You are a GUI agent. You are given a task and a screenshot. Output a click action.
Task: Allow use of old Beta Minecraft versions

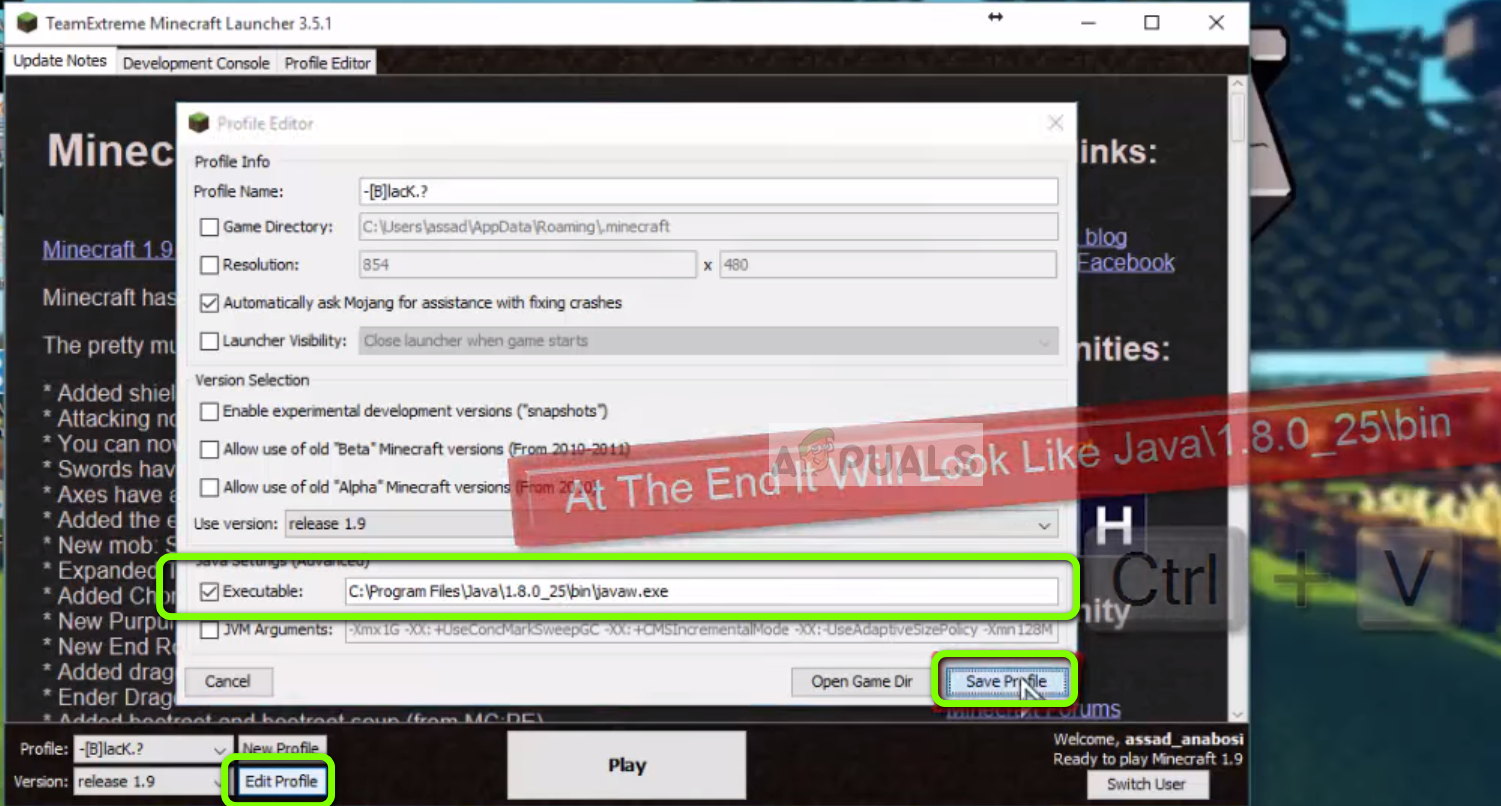209,449
